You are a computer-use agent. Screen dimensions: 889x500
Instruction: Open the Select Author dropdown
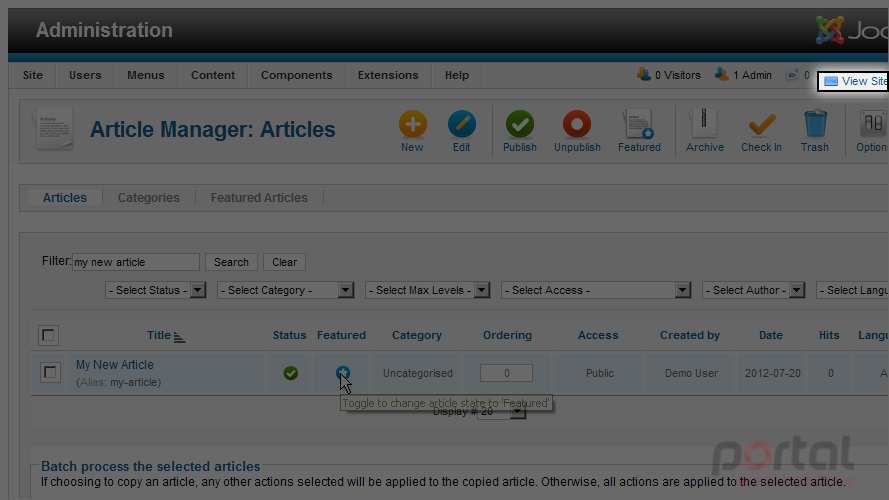pos(753,290)
